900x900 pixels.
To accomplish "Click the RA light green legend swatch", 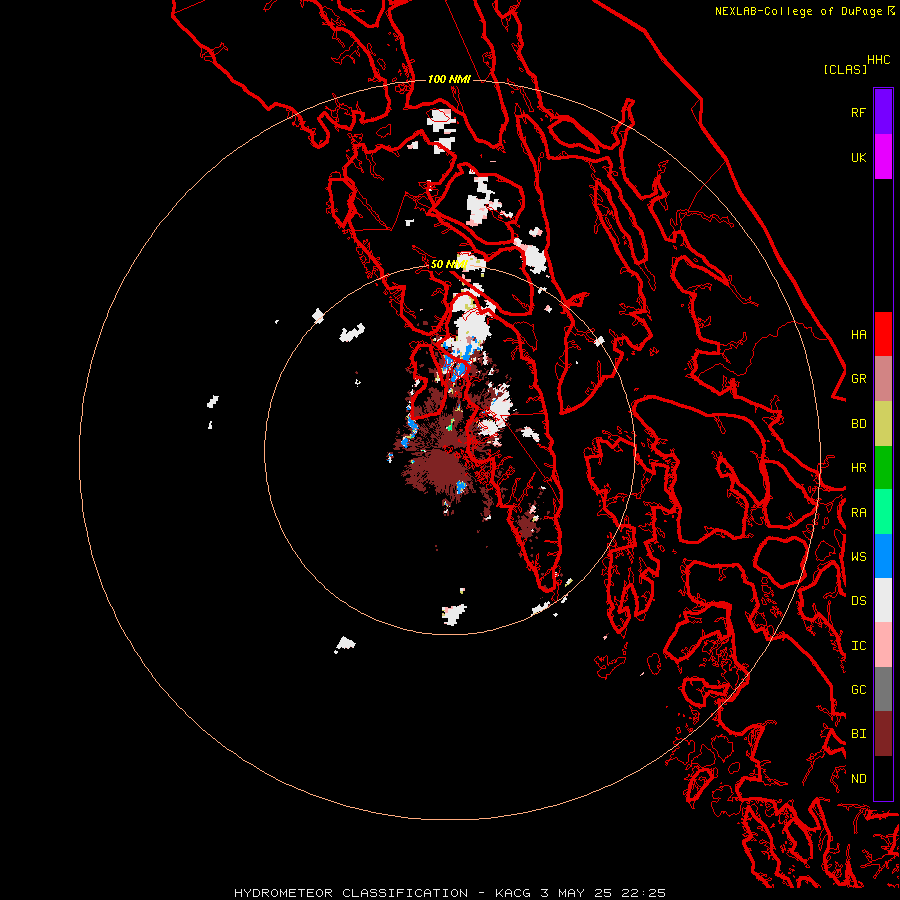I will click(883, 512).
